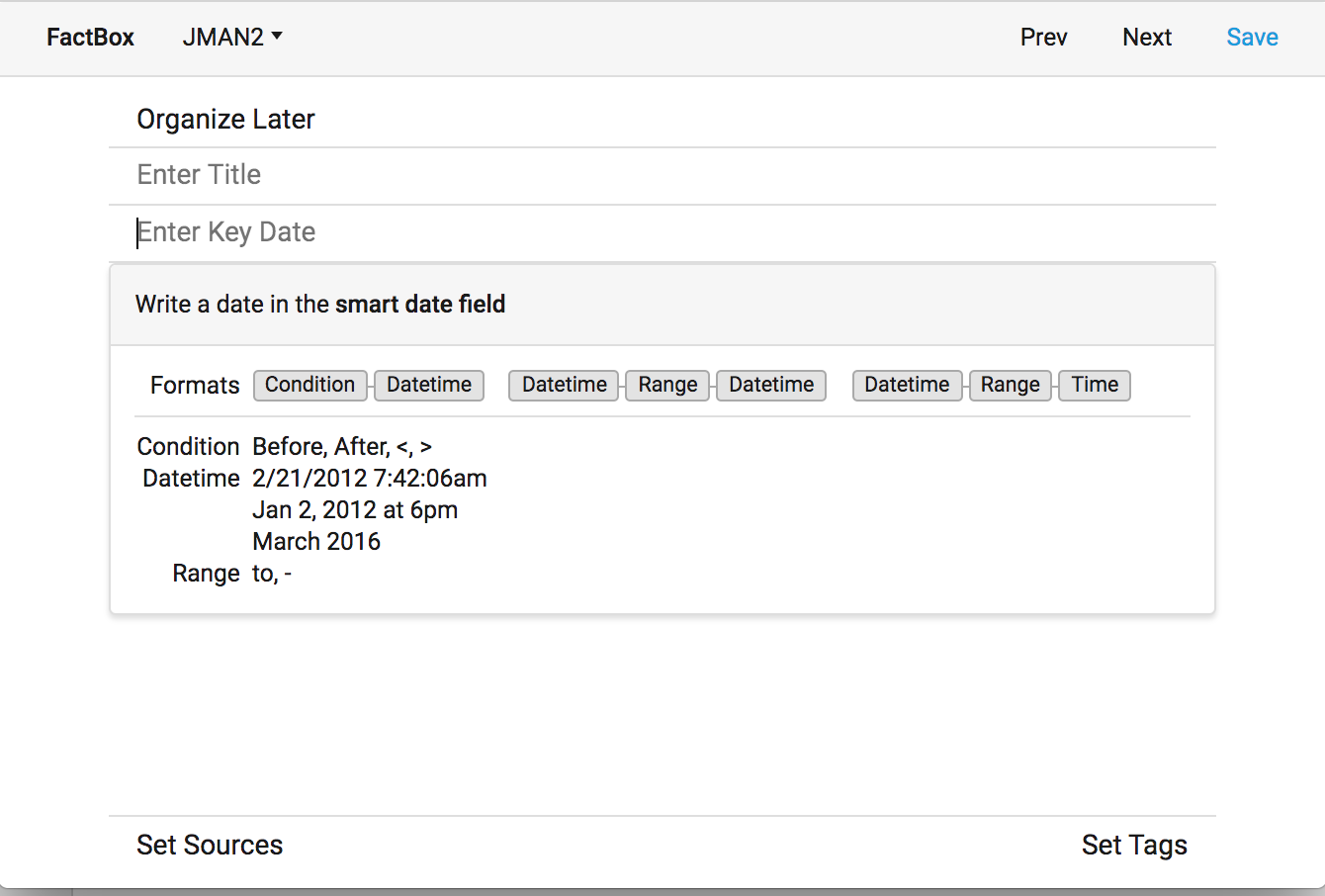
Task: Open the JMAN2 dropdown menu
Action: tap(232, 38)
